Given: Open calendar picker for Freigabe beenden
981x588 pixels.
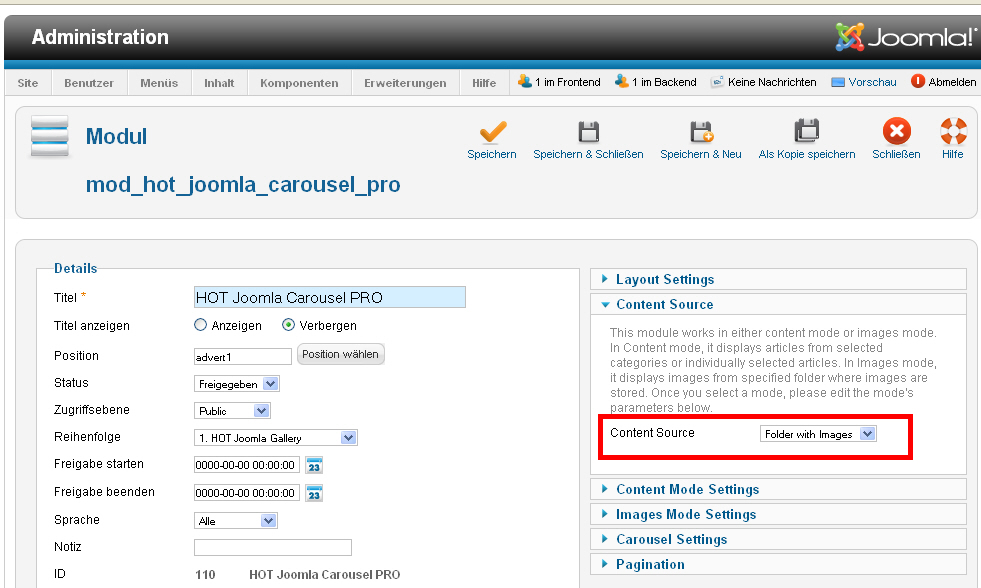Looking at the screenshot, I should pyautogui.click(x=314, y=494).
